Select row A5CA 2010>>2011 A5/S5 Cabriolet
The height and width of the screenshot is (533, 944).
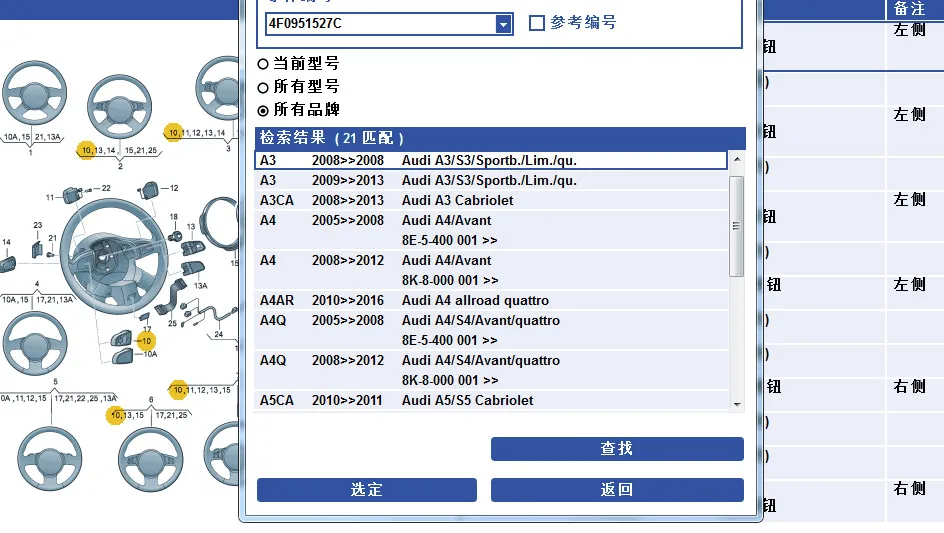pyautogui.click(x=491, y=401)
